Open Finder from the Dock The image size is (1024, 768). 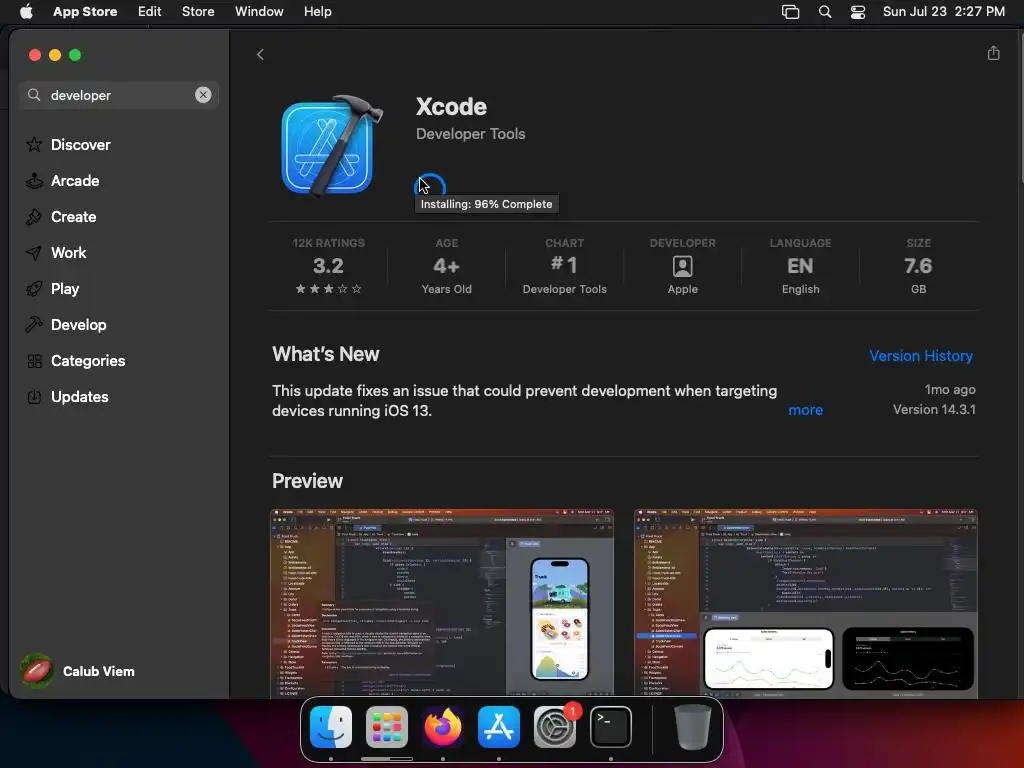click(331, 727)
